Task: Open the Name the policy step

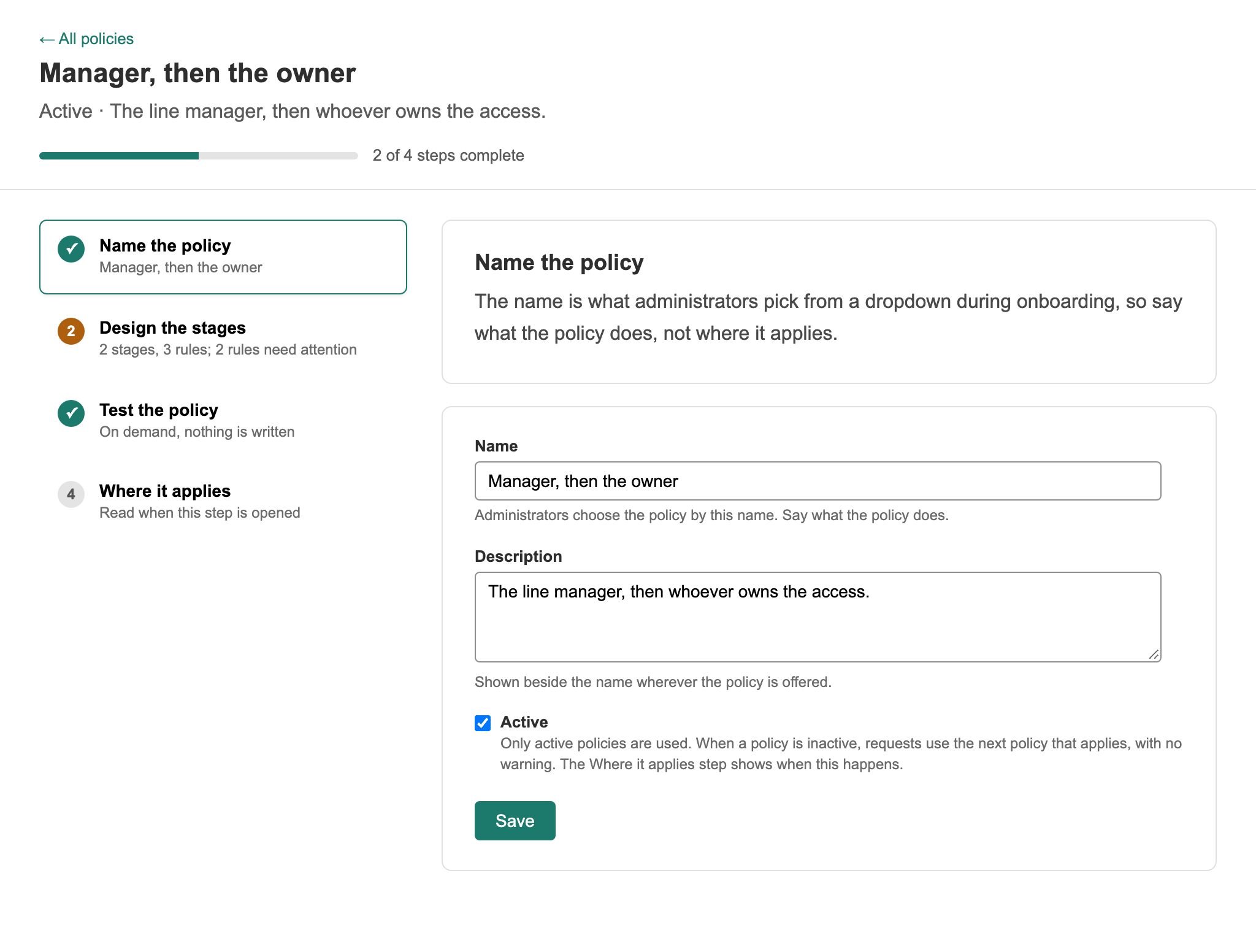Action: tap(223, 257)
